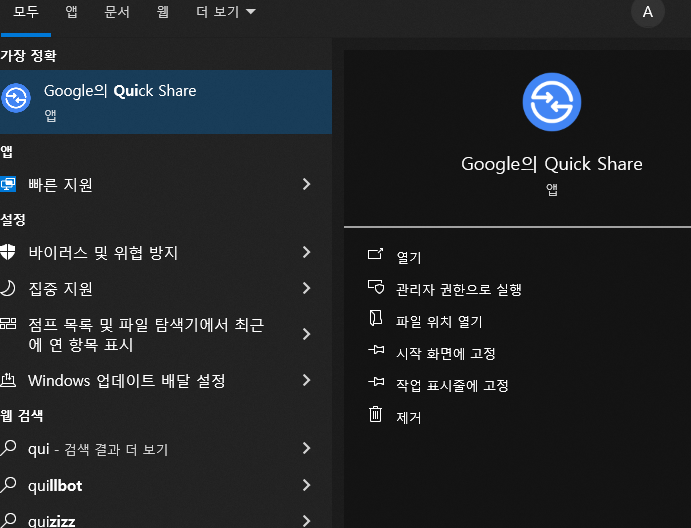
Task: Choose 제거 to uninstall
Action: pos(409,417)
